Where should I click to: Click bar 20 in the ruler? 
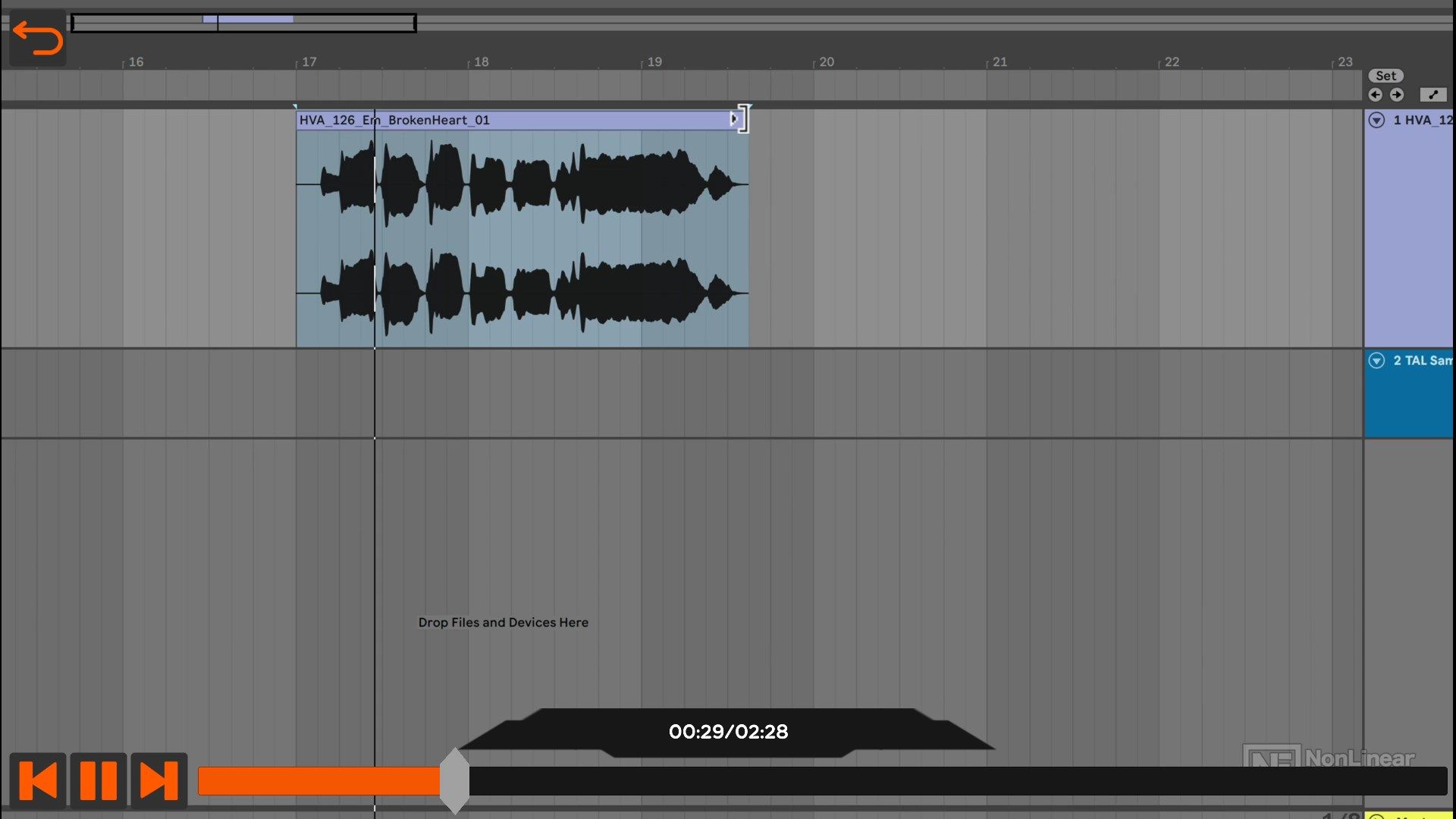(x=827, y=62)
